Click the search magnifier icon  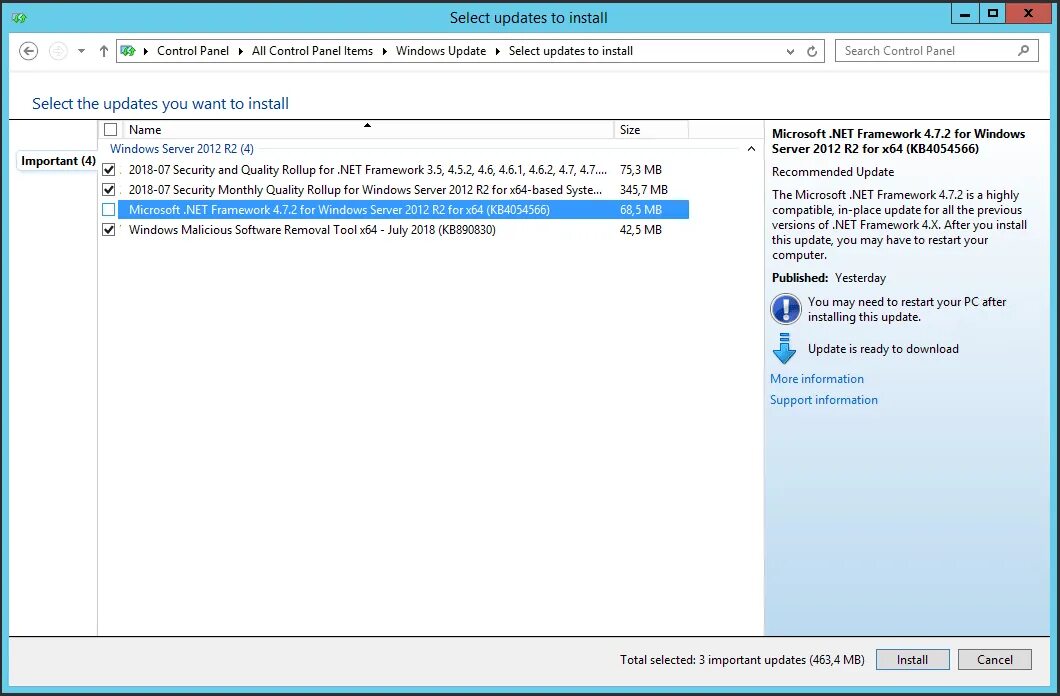[x=1023, y=51]
